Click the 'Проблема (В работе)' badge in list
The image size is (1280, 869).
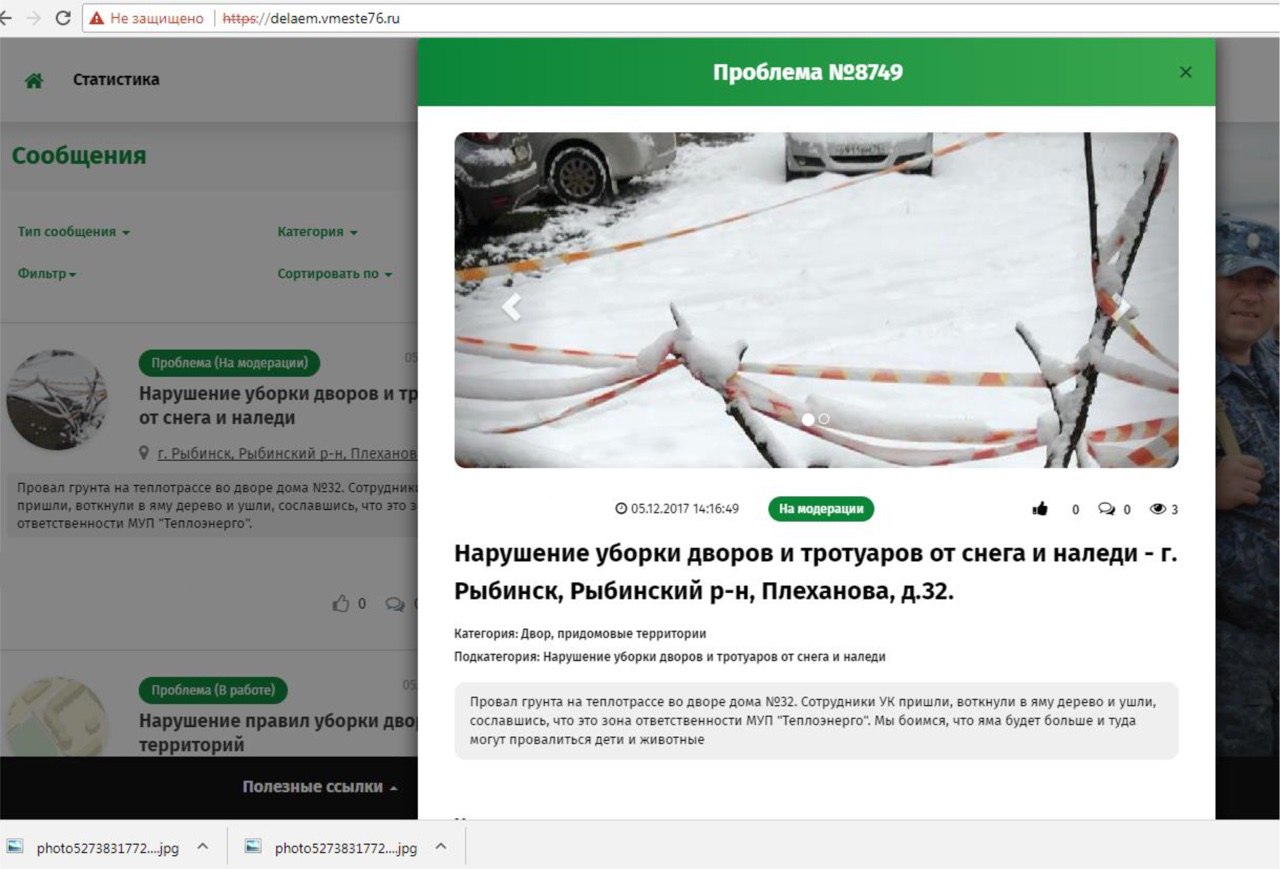click(213, 690)
